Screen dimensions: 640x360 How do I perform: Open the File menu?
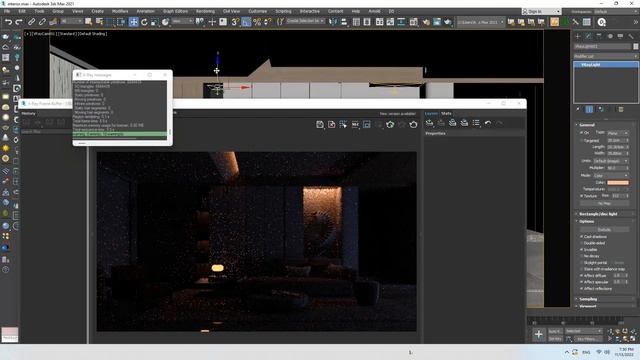7,11
